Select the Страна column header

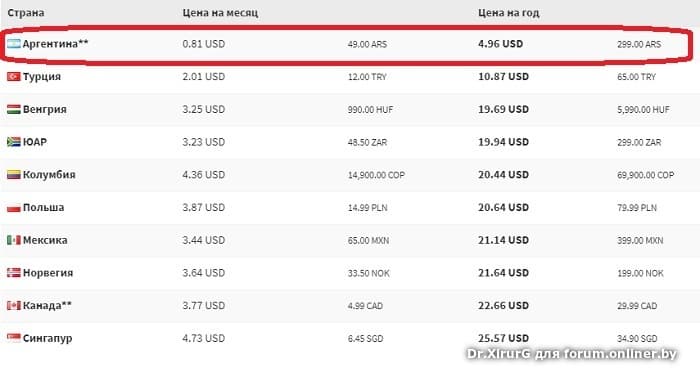[26, 13]
